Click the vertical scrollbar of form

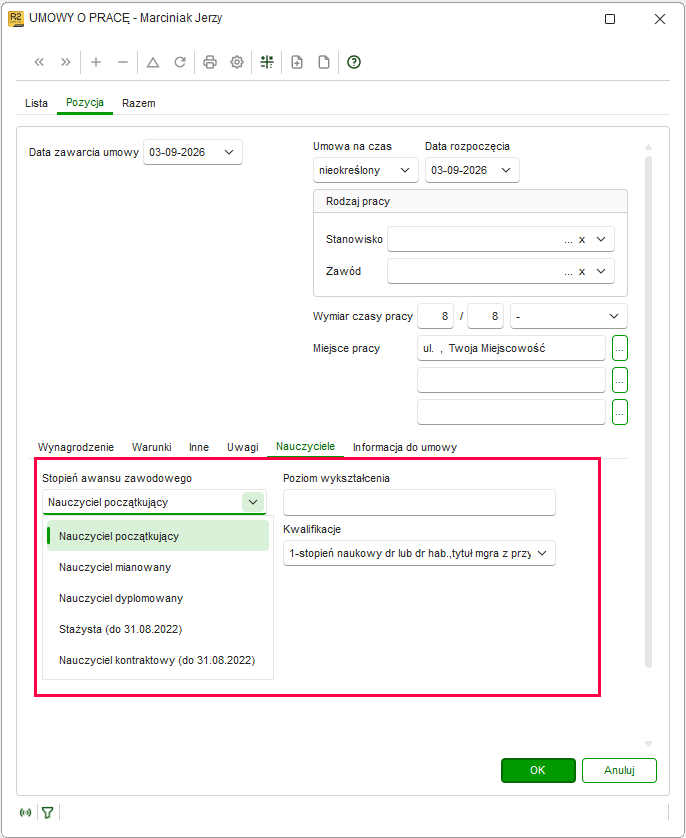648,412
